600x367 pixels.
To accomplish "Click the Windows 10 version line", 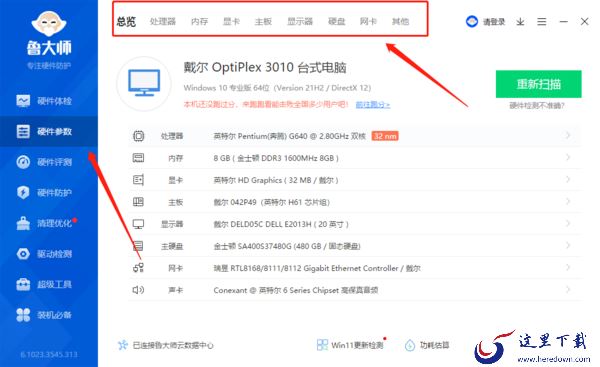I will pyautogui.click(x=277, y=88).
